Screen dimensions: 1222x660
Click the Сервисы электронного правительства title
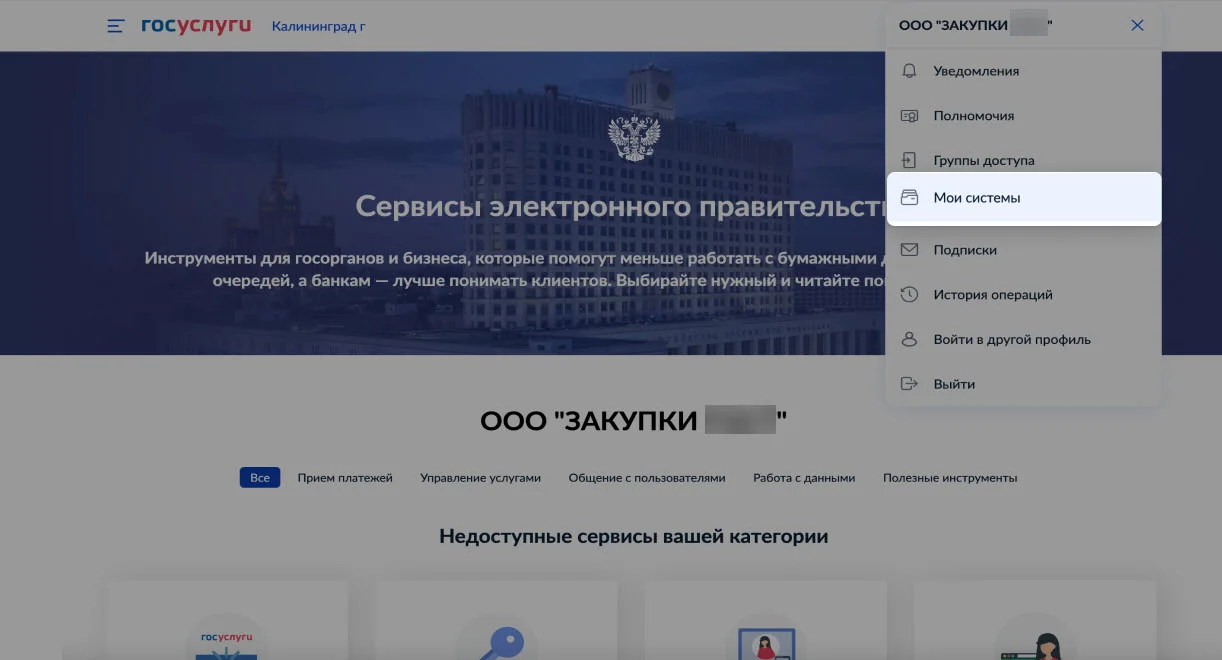620,207
